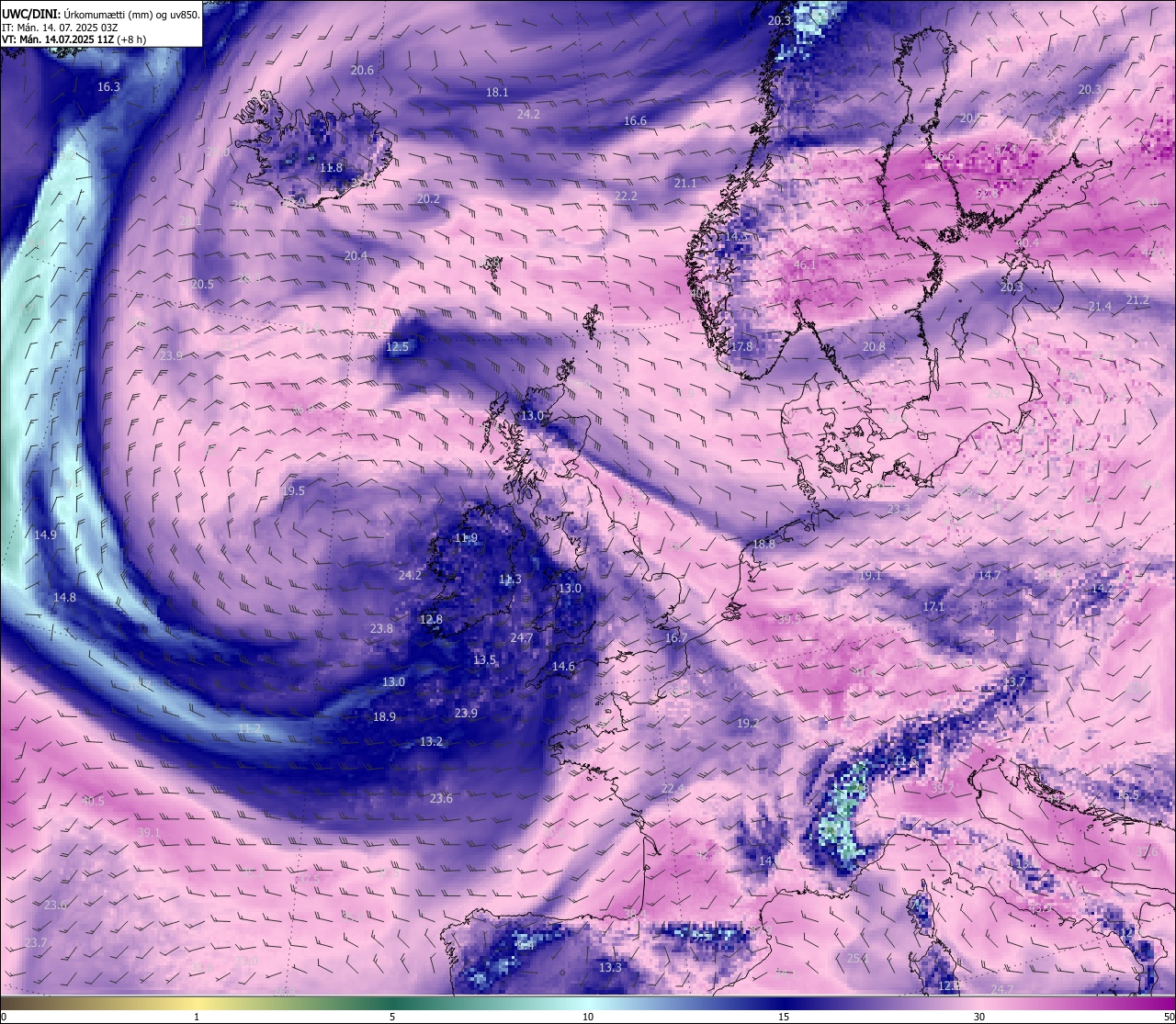Click the 16.7 value label

click(x=675, y=637)
